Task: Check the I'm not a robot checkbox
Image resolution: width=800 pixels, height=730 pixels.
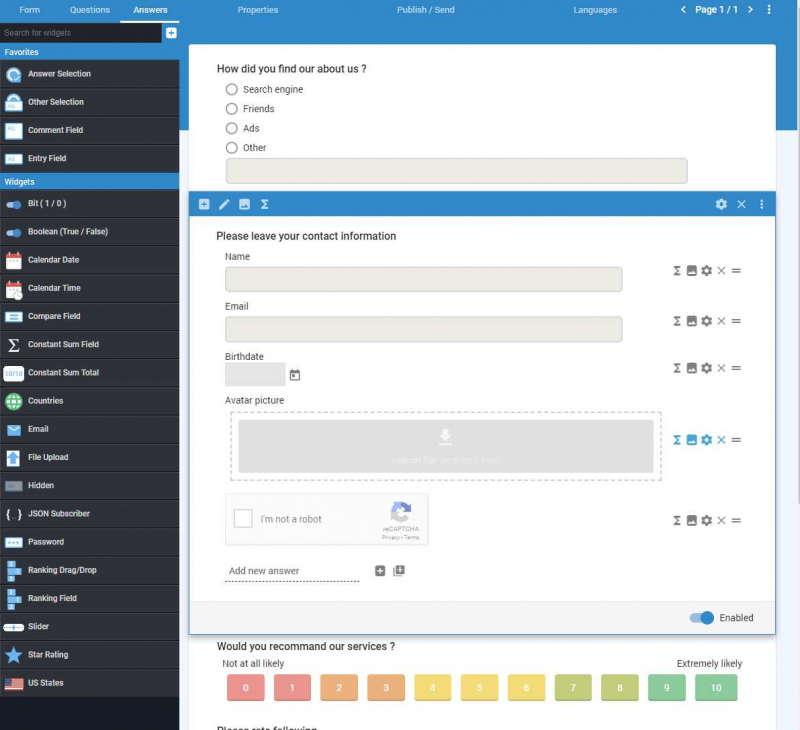Action: [x=243, y=519]
